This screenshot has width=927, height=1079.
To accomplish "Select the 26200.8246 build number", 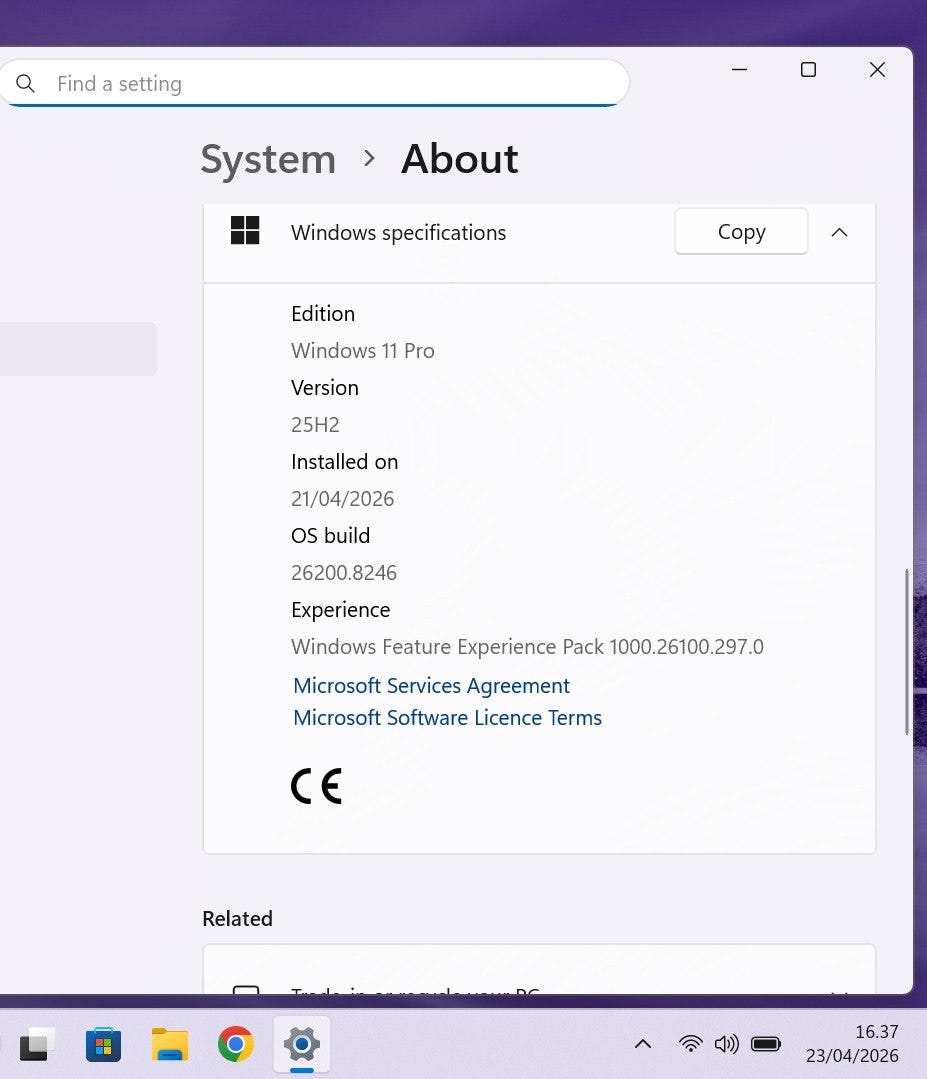I will (344, 573).
